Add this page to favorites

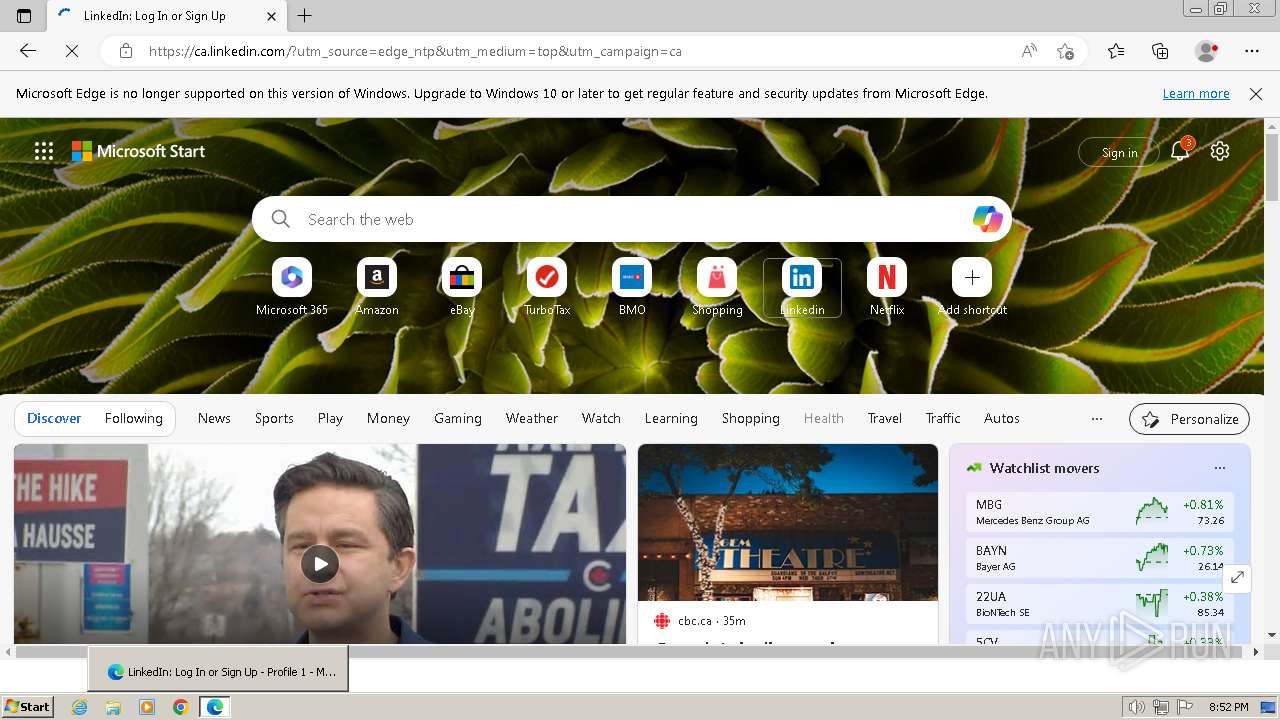(x=1065, y=51)
